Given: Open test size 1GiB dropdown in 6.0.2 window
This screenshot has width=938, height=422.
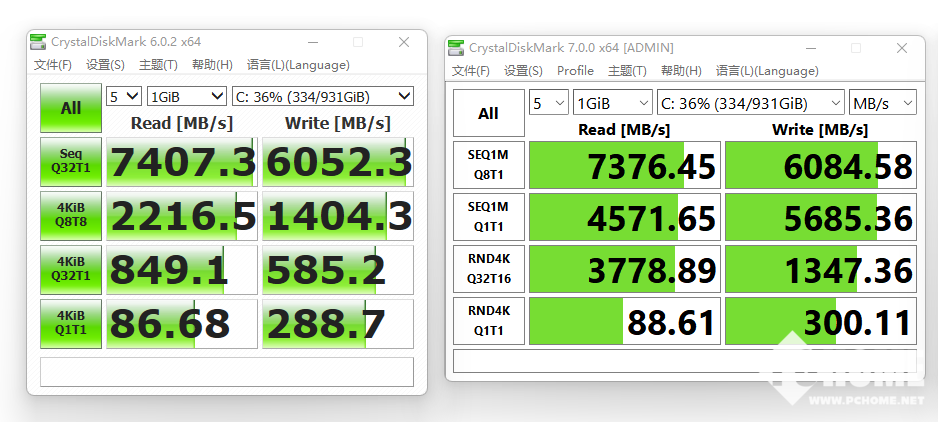Looking at the screenshot, I should (x=187, y=96).
